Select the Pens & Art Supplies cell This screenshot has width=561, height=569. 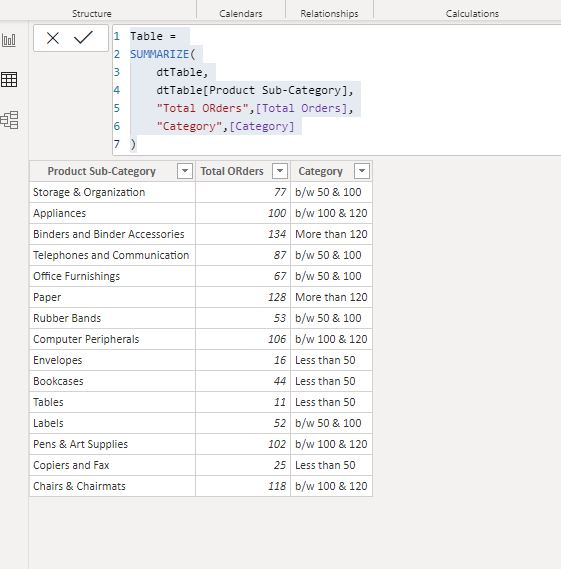pos(112,445)
